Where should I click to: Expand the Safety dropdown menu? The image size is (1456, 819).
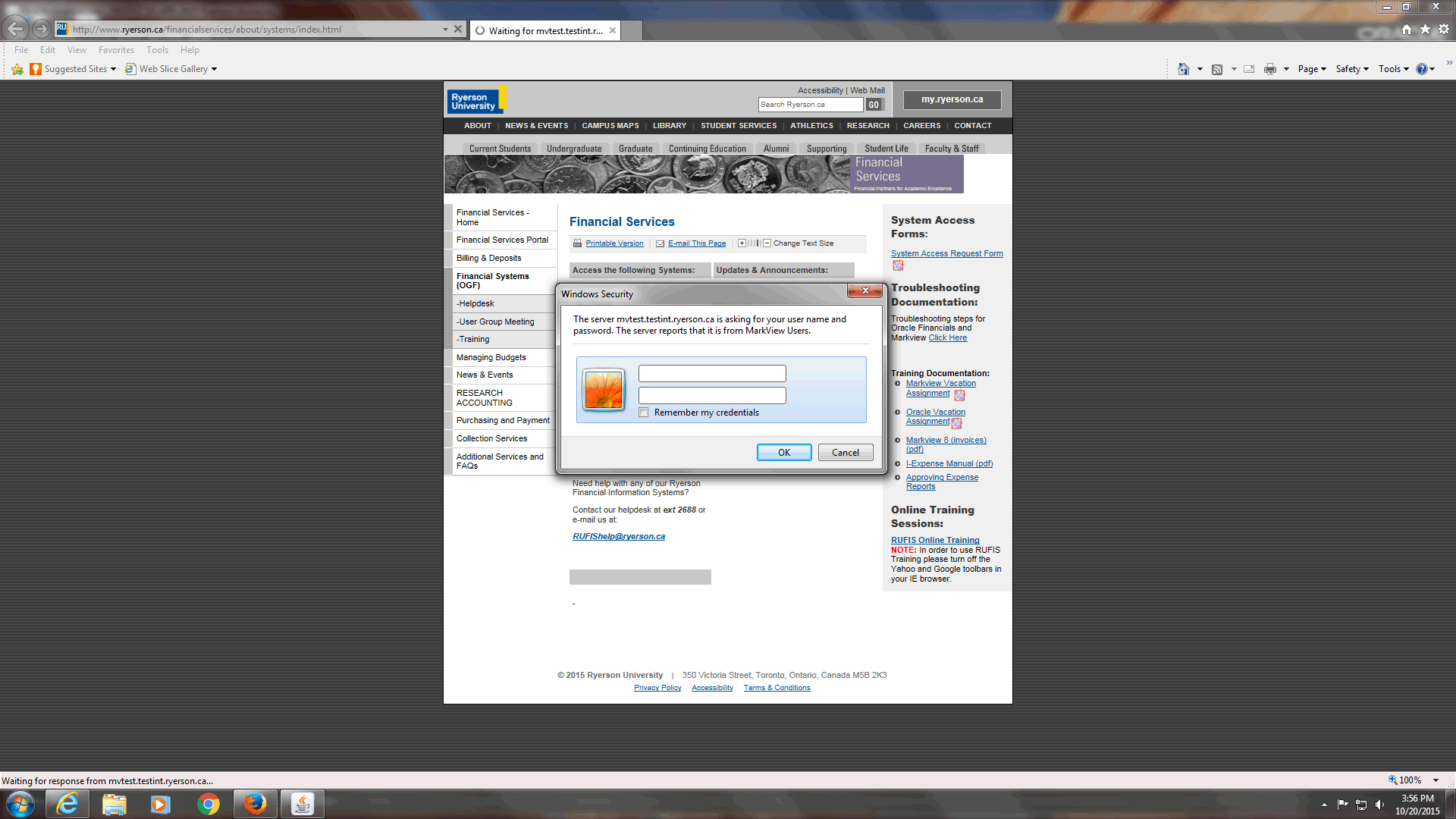pyautogui.click(x=1352, y=69)
